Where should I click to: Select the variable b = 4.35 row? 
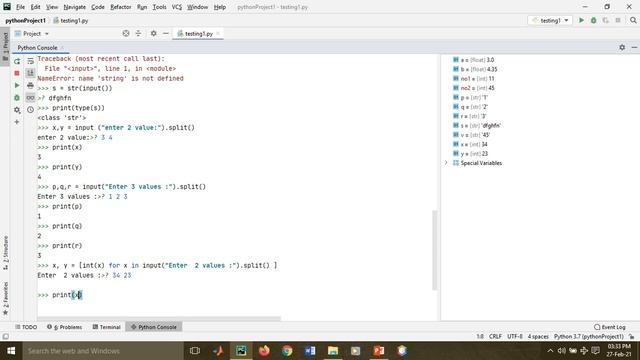pyautogui.click(x=475, y=69)
